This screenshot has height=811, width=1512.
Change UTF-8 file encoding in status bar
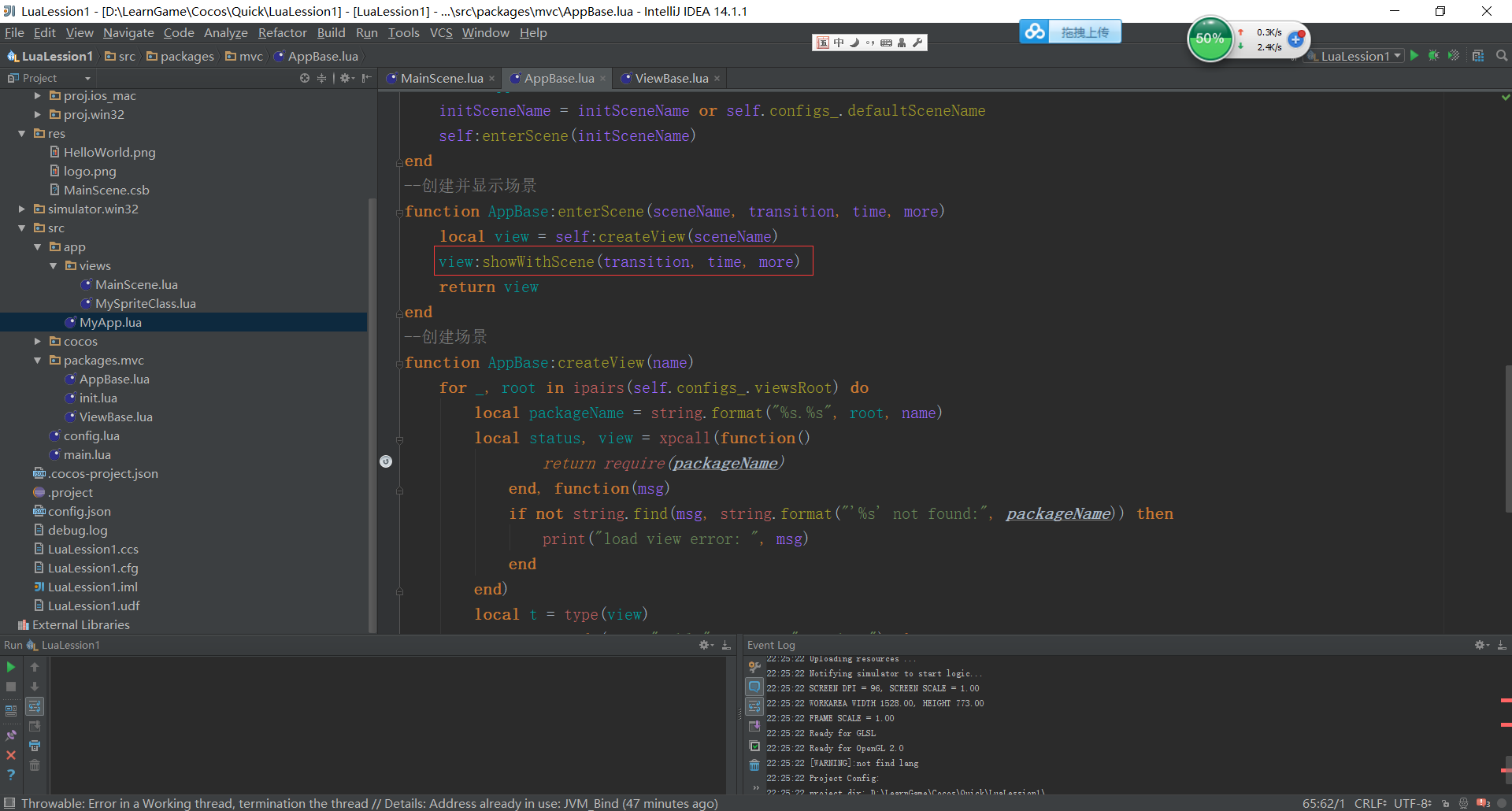[1413, 803]
